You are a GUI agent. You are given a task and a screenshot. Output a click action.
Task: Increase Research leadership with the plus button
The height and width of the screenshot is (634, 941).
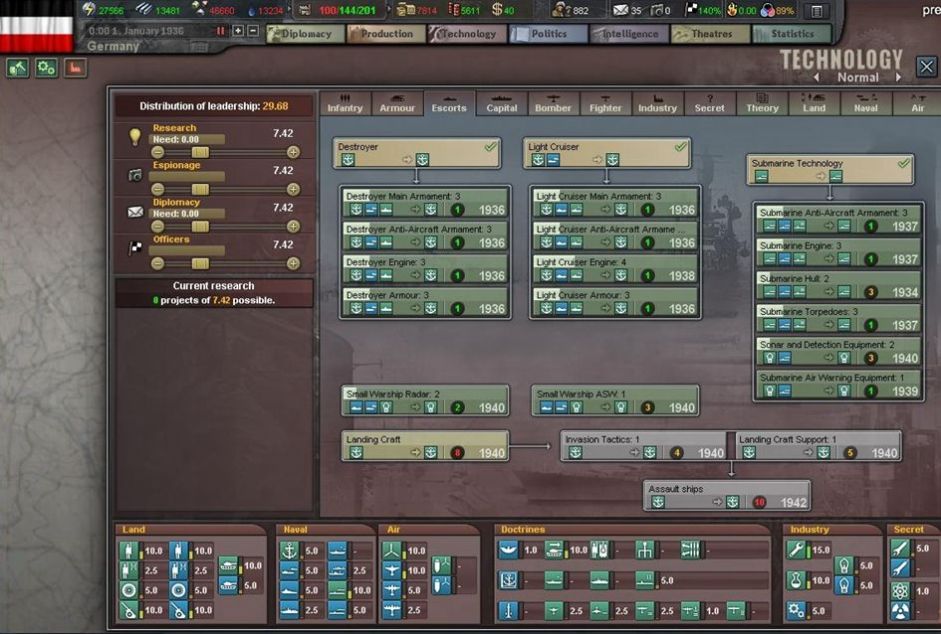[x=293, y=152]
